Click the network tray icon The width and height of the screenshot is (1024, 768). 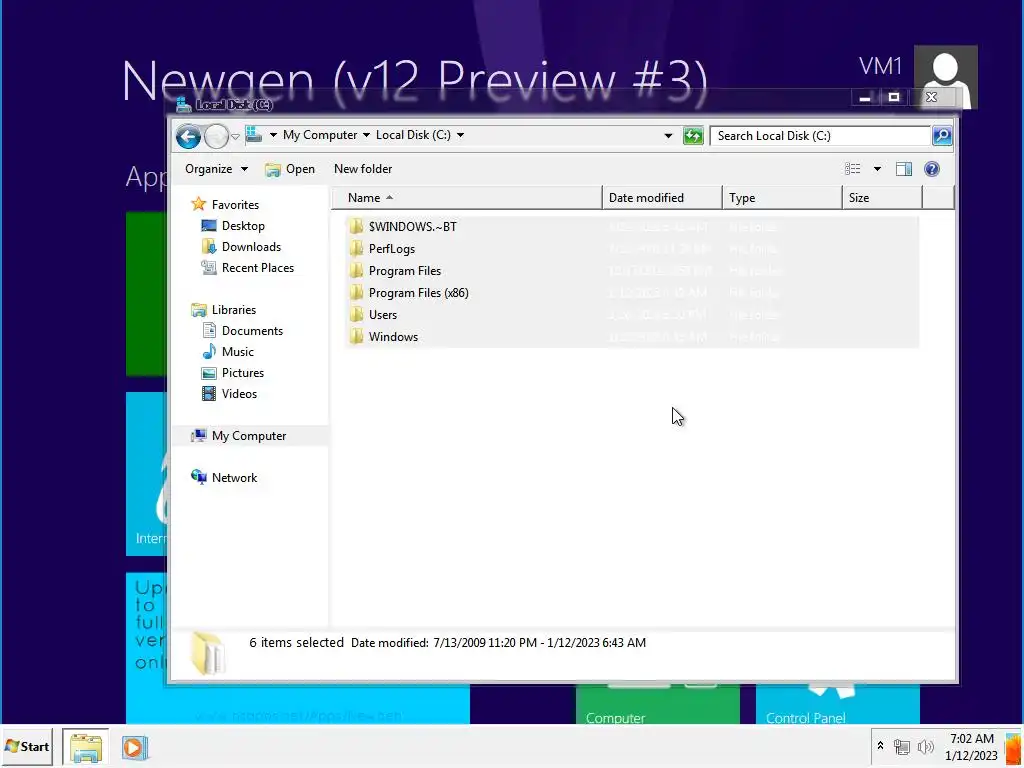pos(902,746)
